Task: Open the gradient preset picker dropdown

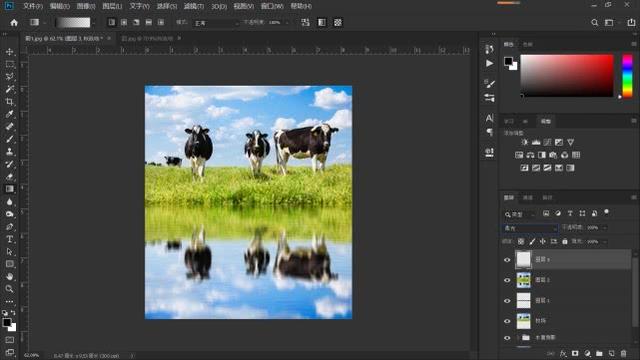Action: click(x=94, y=22)
